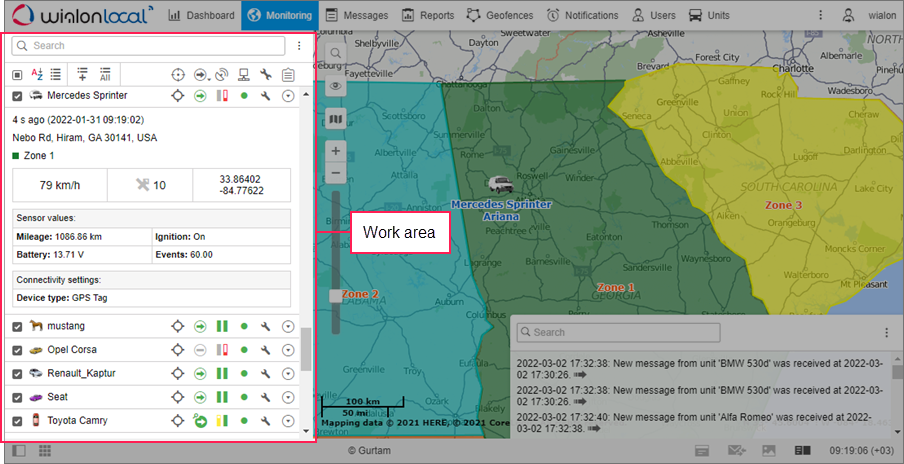Image resolution: width=904 pixels, height=464 pixels.
Task: Open mustang properties wrench
Action: [x=266, y=326]
